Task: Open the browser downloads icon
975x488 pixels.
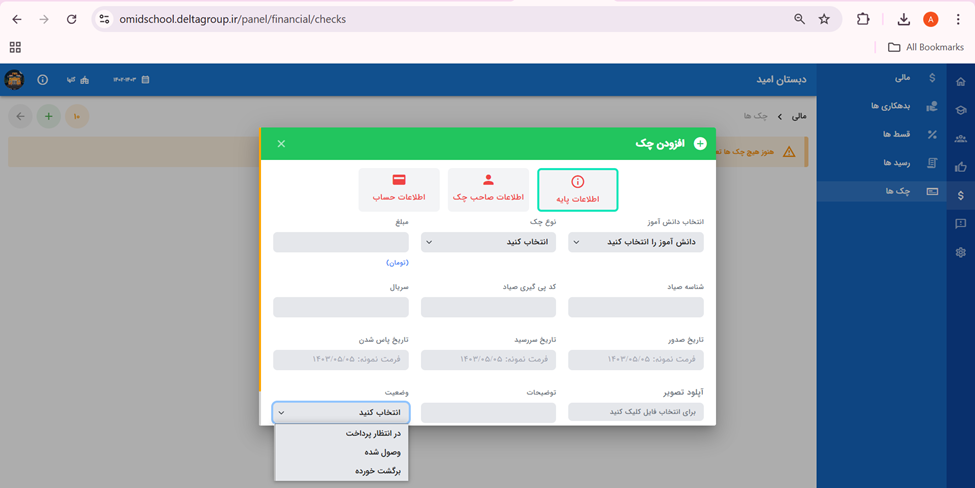Action: [903, 19]
